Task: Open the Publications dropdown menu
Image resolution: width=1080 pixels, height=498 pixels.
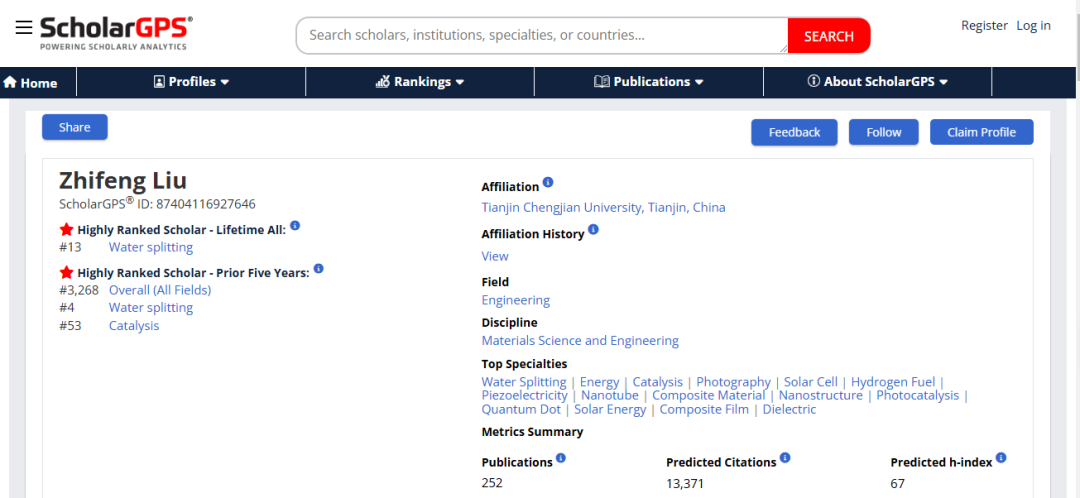Action: (x=649, y=82)
